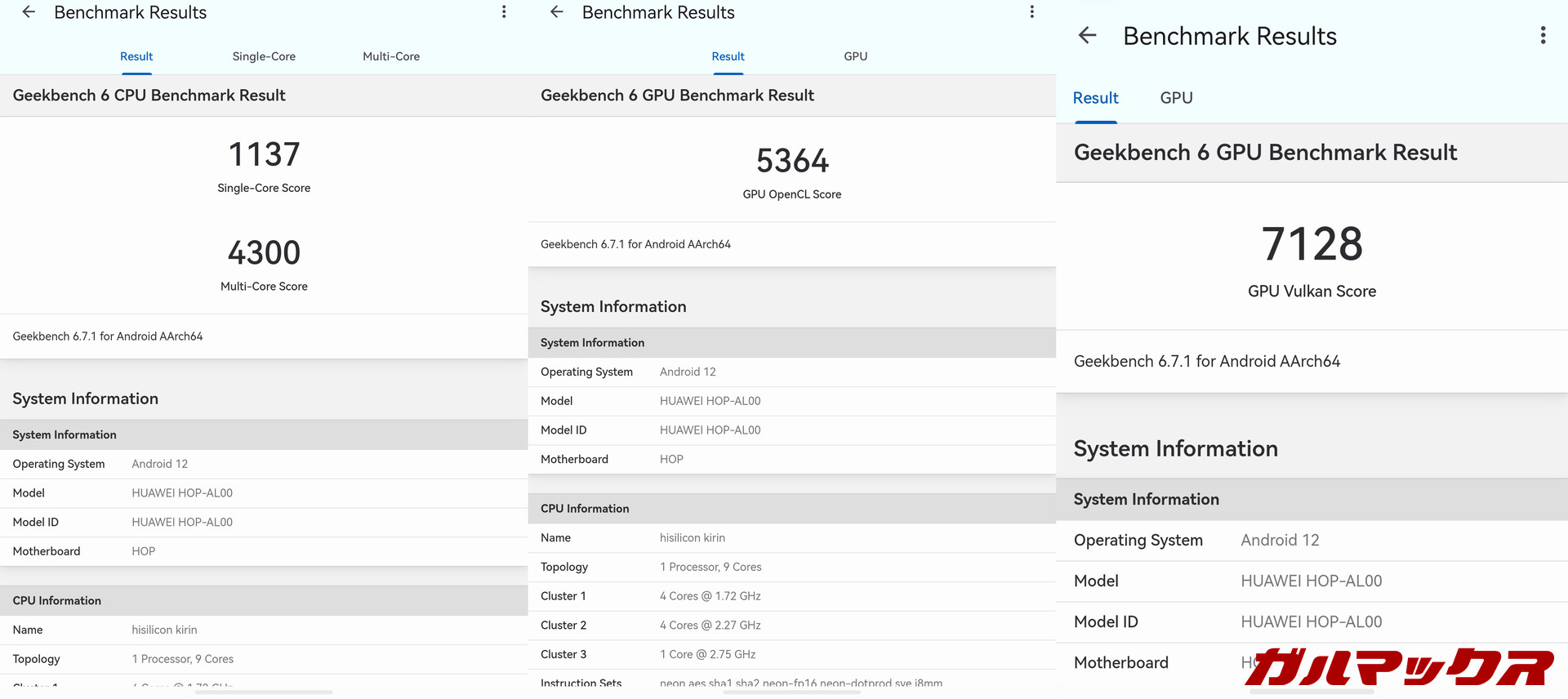Click horizontal scrollbar under CPU screen

click(x=264, y=692)
